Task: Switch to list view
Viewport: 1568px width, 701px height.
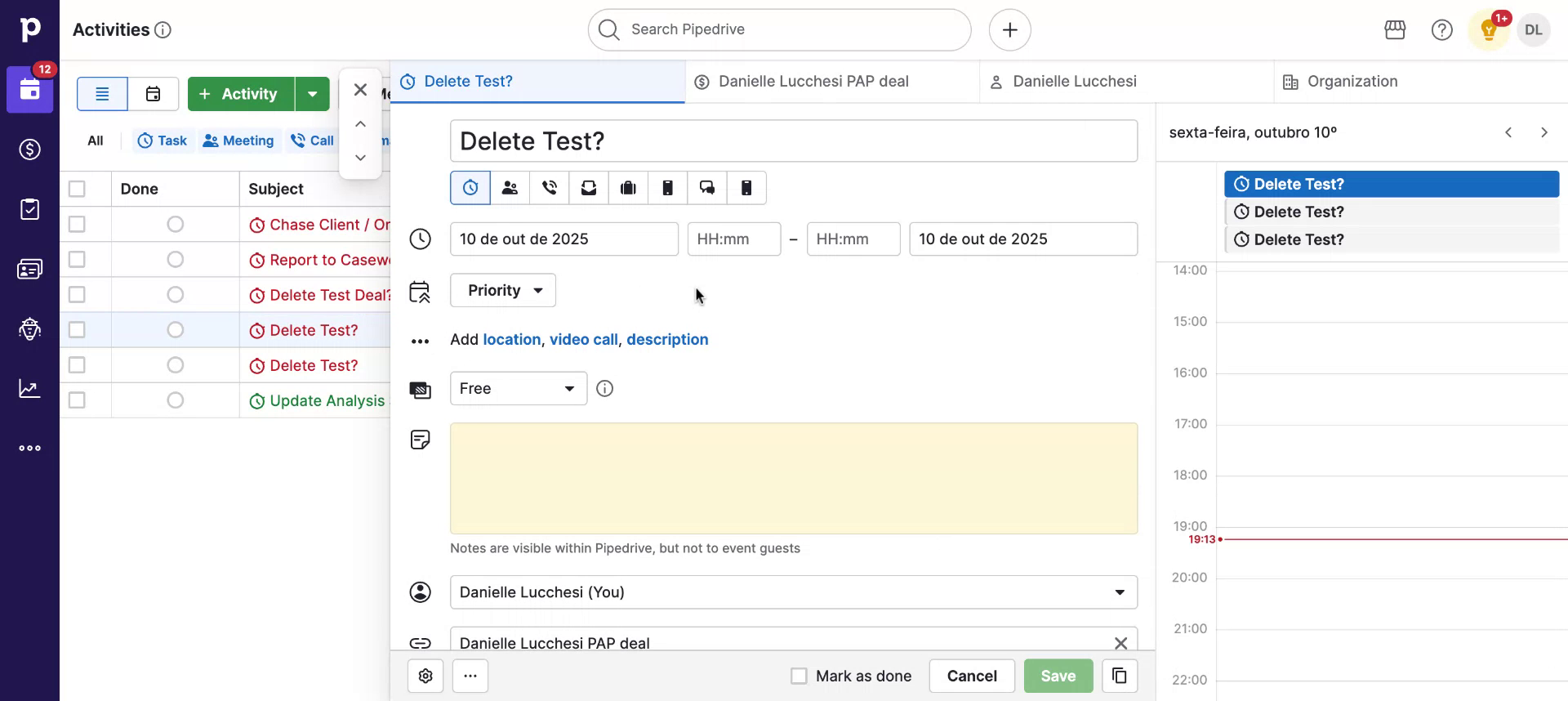Action: (x=102, y=94)
